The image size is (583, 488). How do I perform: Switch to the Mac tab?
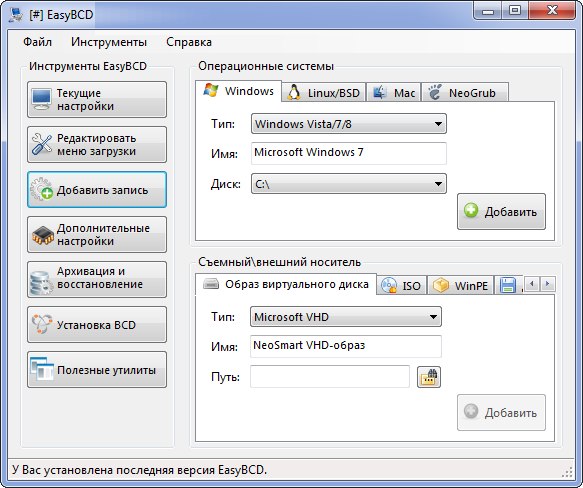tap(394, 93)
